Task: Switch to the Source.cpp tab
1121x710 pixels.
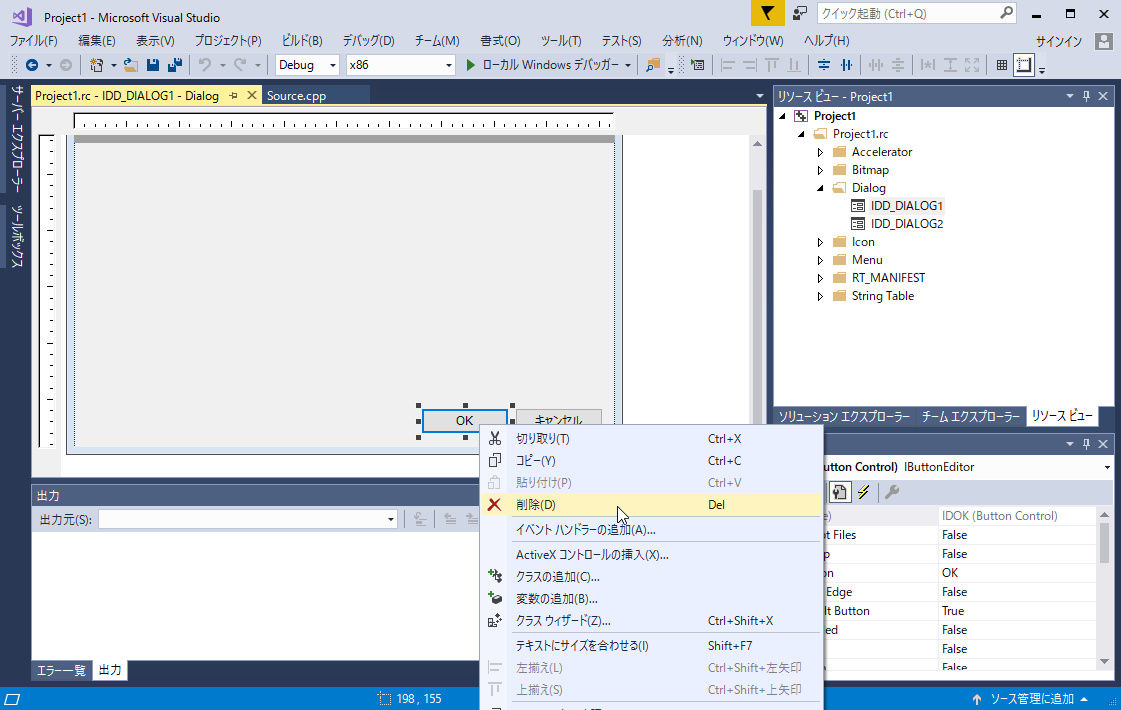Action: [297, 96]
